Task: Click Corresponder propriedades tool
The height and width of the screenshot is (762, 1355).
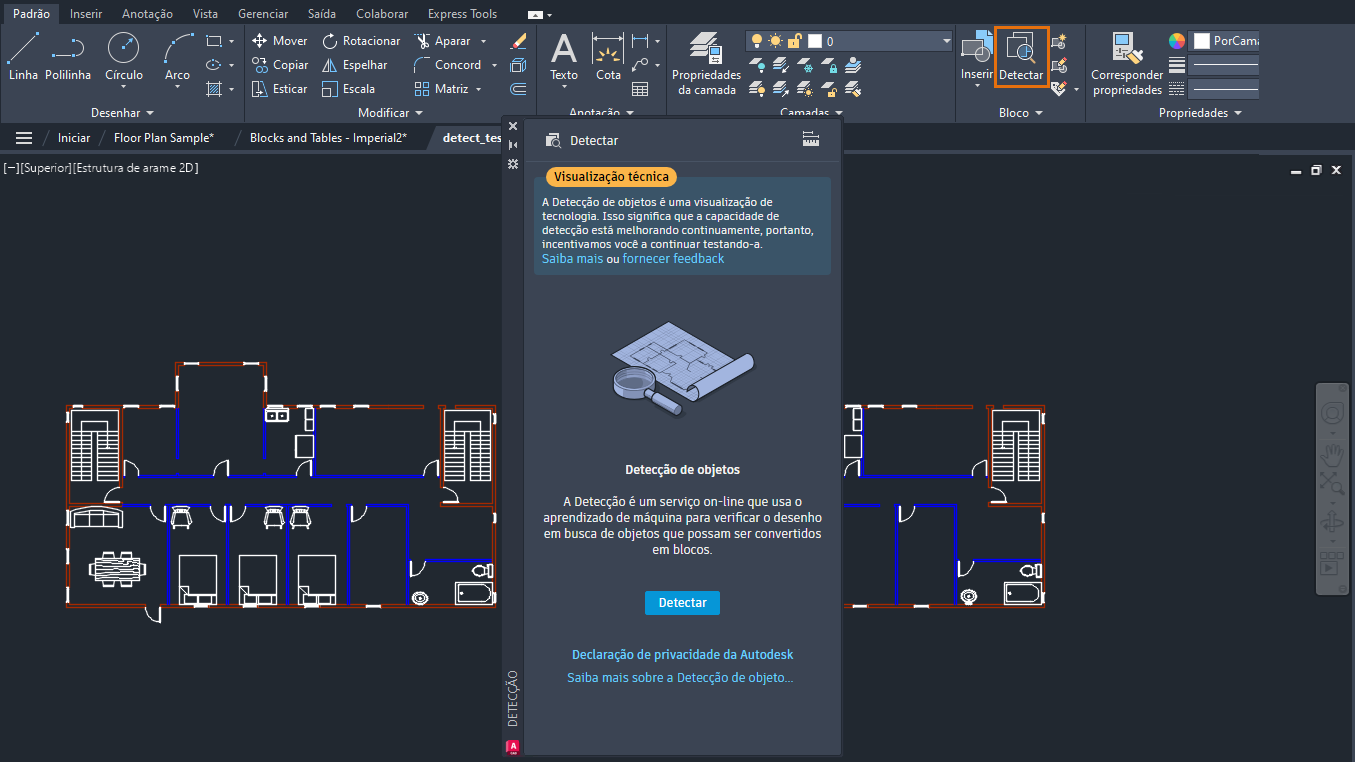Action: tap(1127, 63)
